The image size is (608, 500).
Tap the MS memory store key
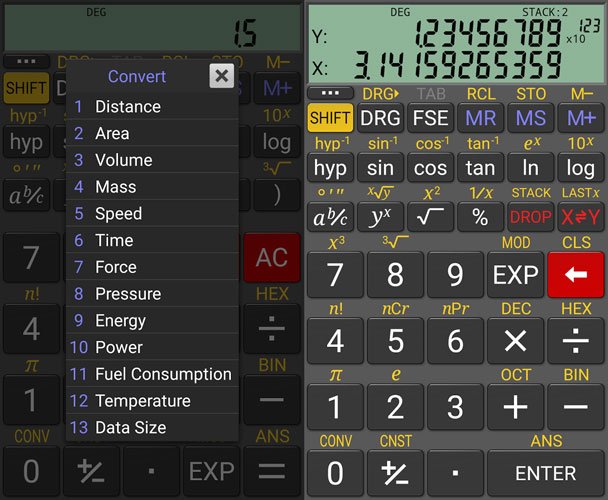[530, 118]
